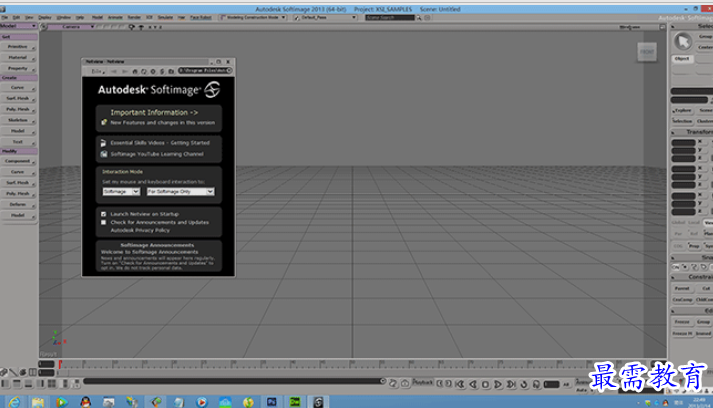The height and width of the screenshot is (408, 713).
Task: Open Dreamweaver from the taskbar
Action: (x=295, y=402)
